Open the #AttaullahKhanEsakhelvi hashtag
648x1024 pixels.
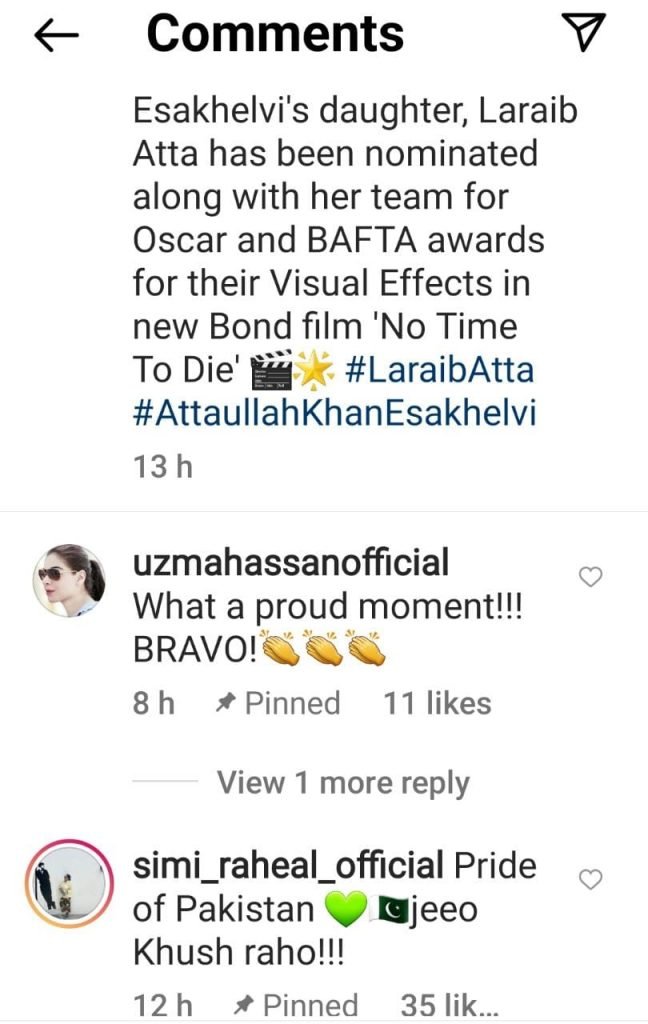pyautogui.click(x=334, y=414)
